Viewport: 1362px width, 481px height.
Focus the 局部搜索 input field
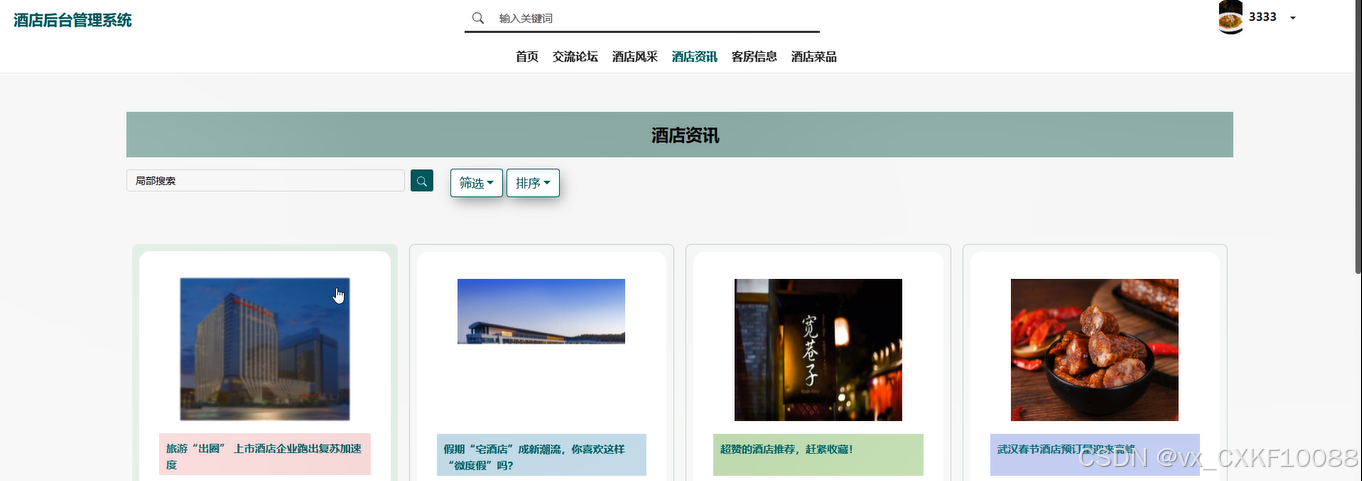click(265, 181)
